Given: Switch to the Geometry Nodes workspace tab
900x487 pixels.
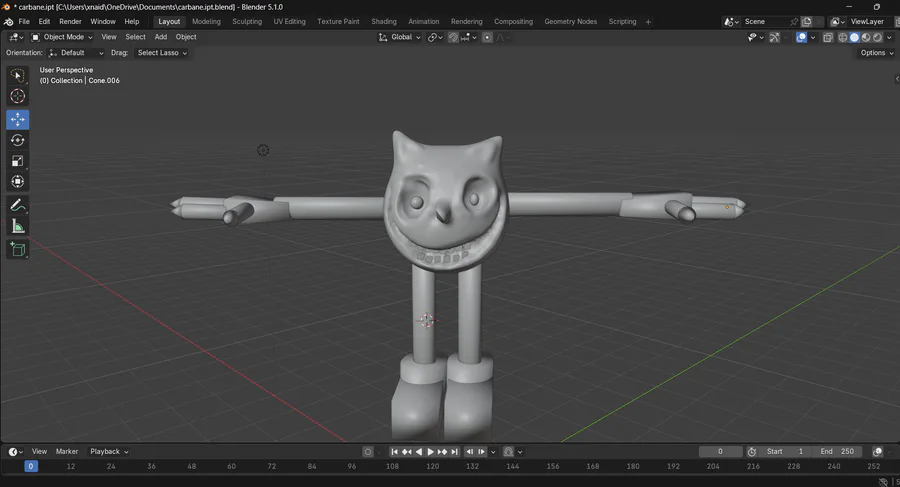Looking at the screenshot, I should click(x=571, y=22).
